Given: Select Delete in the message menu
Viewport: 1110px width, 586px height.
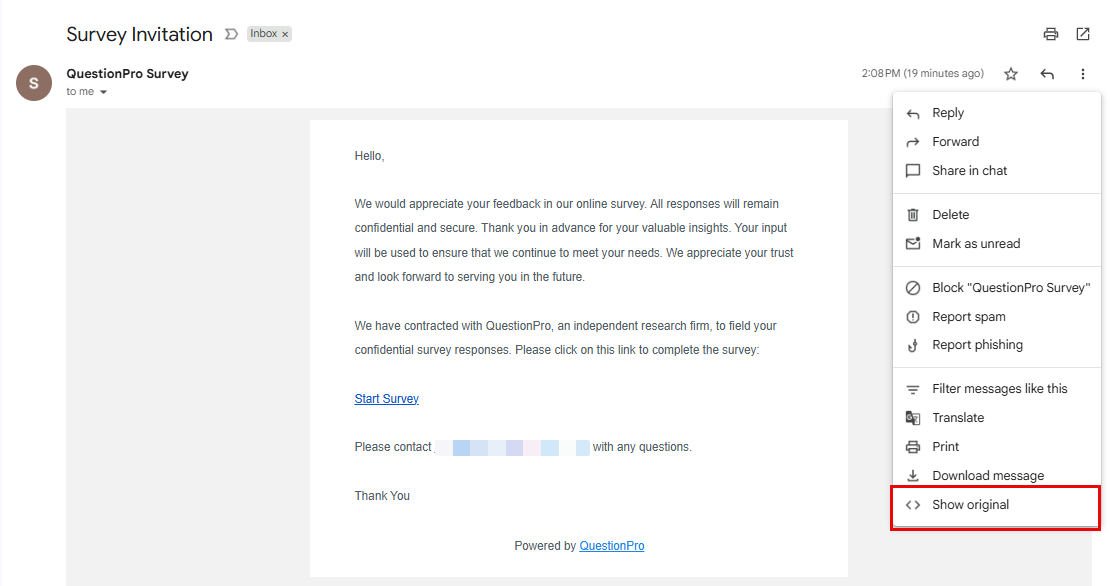Looking at the screenshot, I should tap(950, 215).
